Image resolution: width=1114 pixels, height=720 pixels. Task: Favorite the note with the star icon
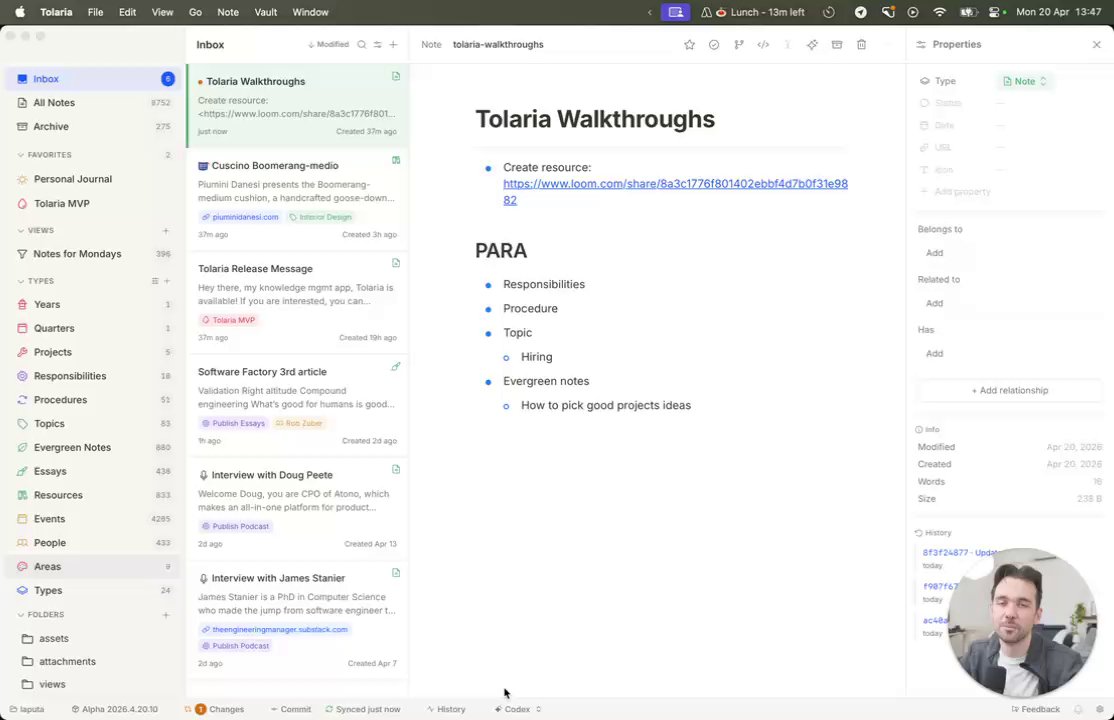tap(689, 45)
